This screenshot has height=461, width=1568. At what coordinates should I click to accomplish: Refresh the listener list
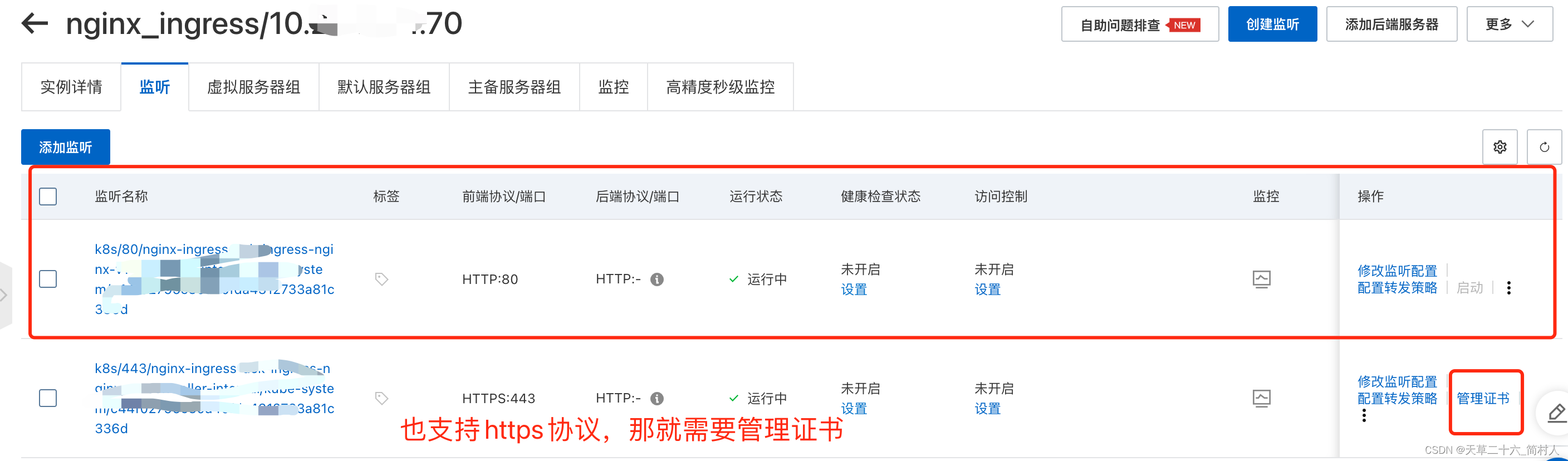point(1544,147)
